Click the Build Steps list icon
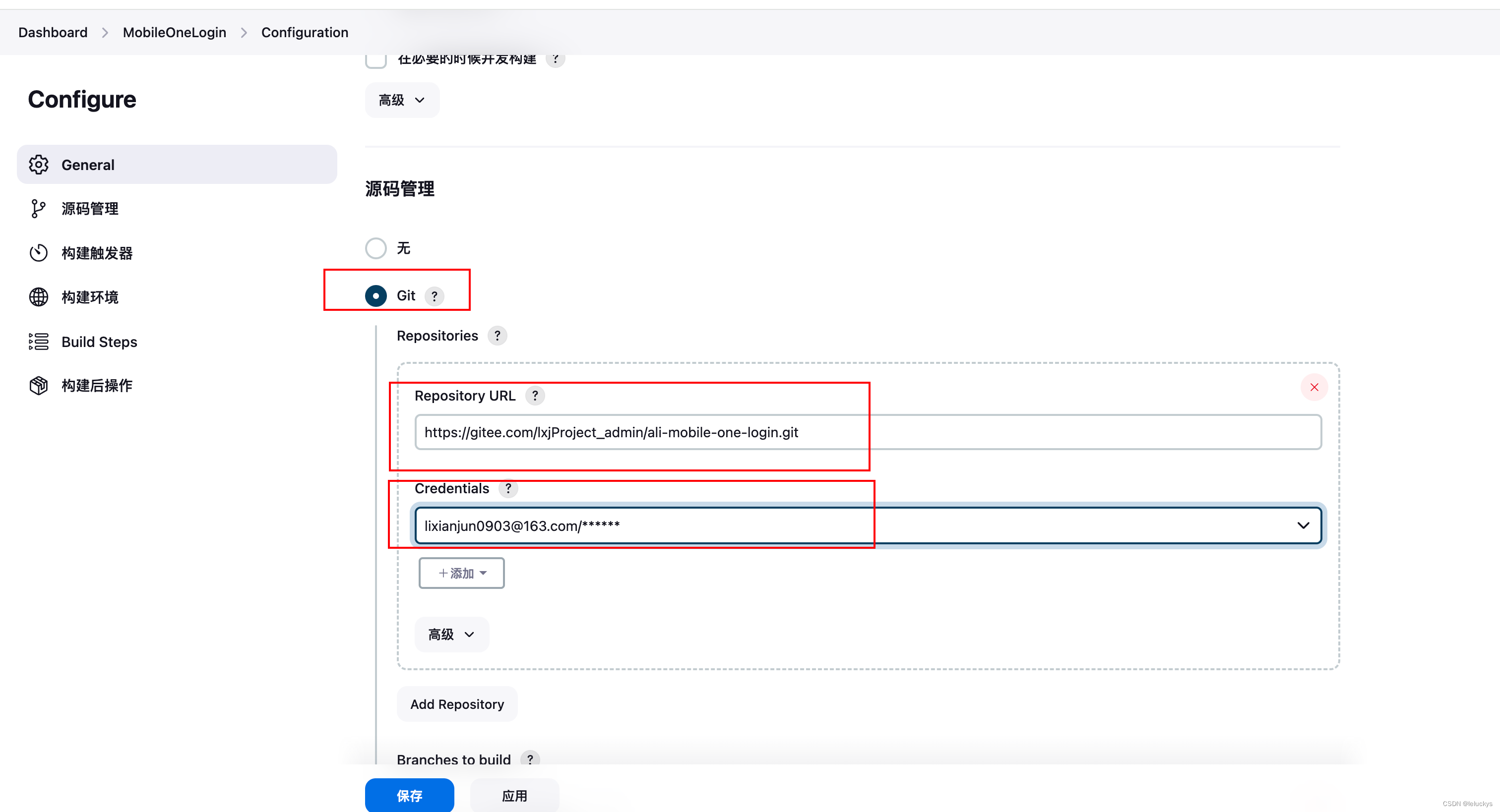Viewport: 1500px width, 812px height. (x=38, y=342)
